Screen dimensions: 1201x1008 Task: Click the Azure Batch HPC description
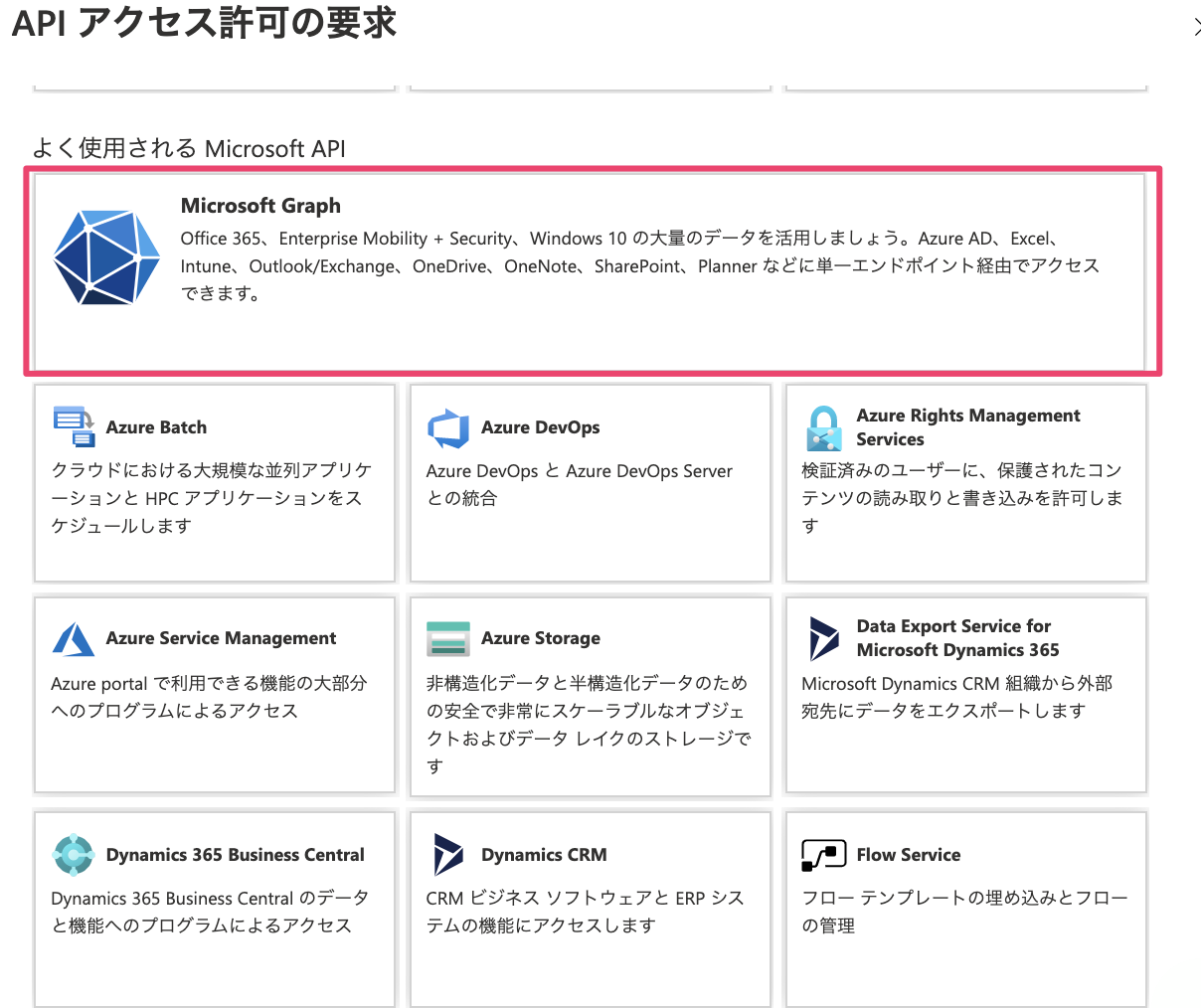[x=212, y=498]
